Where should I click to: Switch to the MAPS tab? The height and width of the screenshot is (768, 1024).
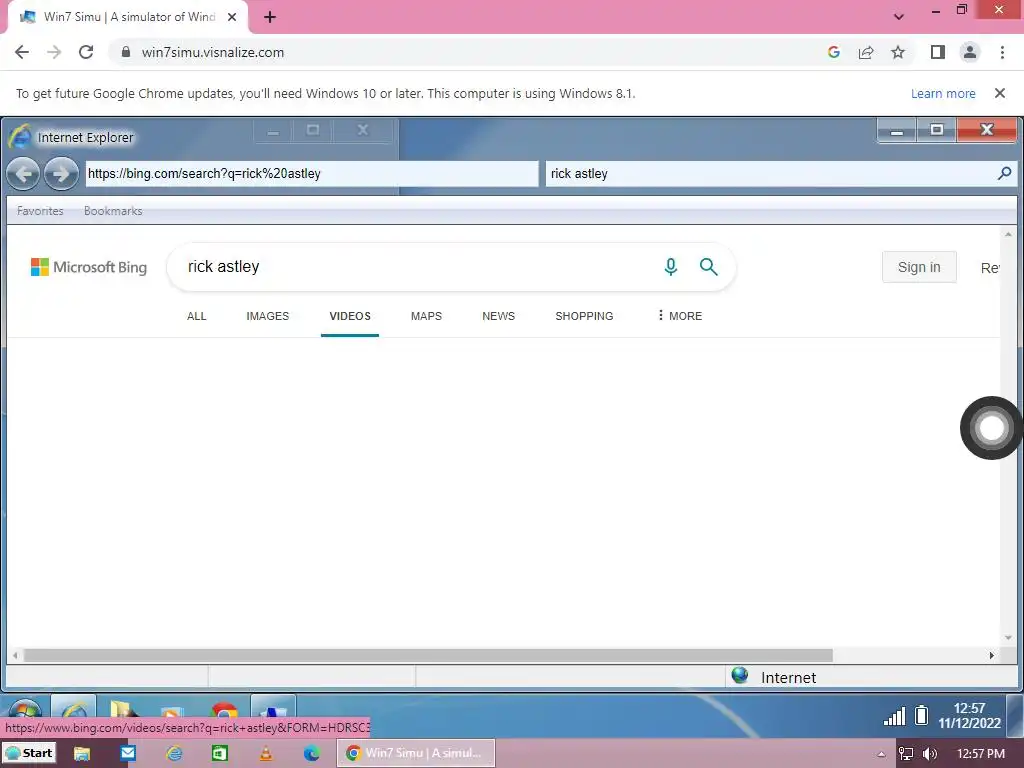426,316
